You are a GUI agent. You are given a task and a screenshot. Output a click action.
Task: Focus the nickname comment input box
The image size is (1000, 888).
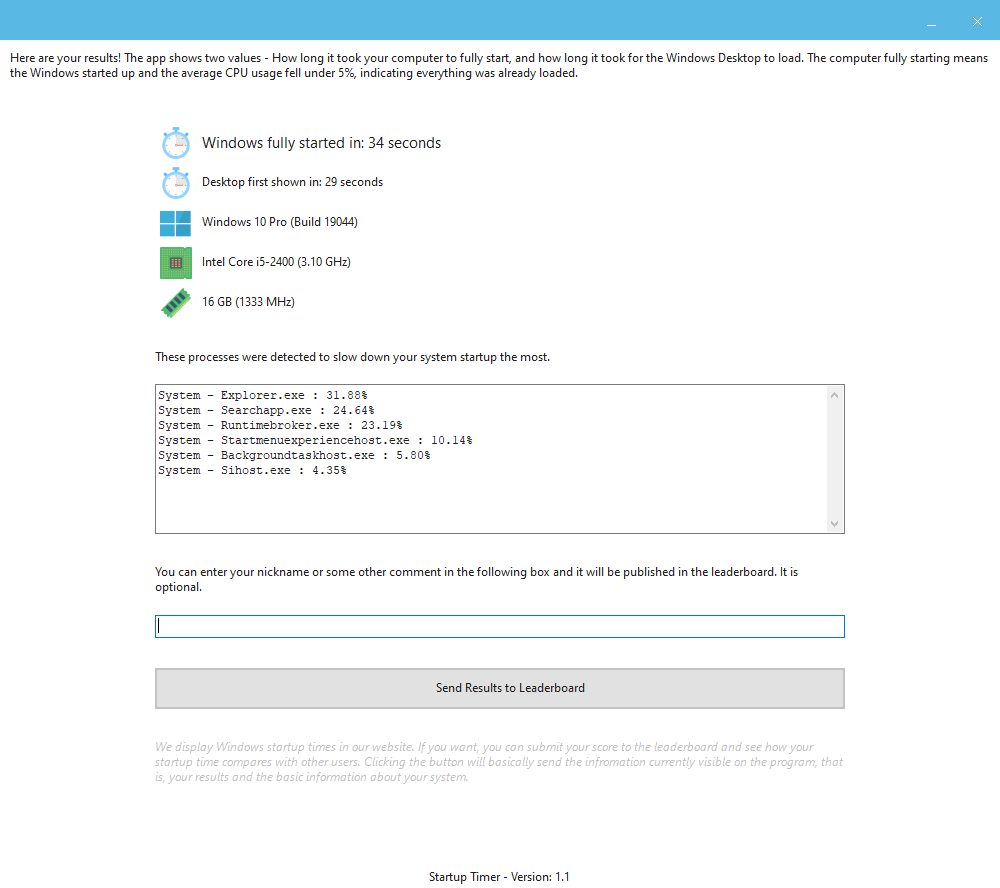pyautogui.click(x=500, y=626)
